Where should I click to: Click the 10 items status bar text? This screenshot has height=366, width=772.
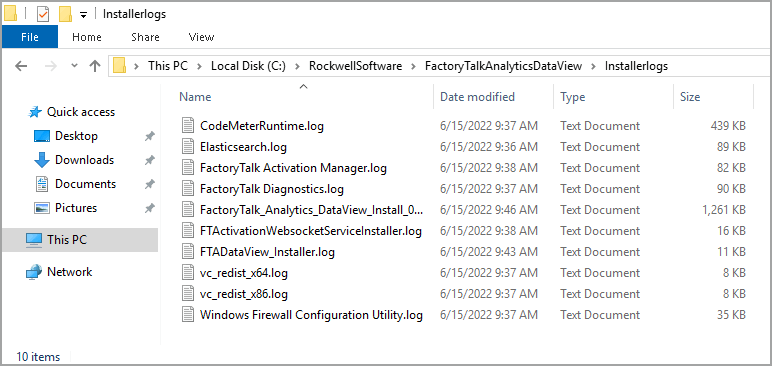(38, 357)
